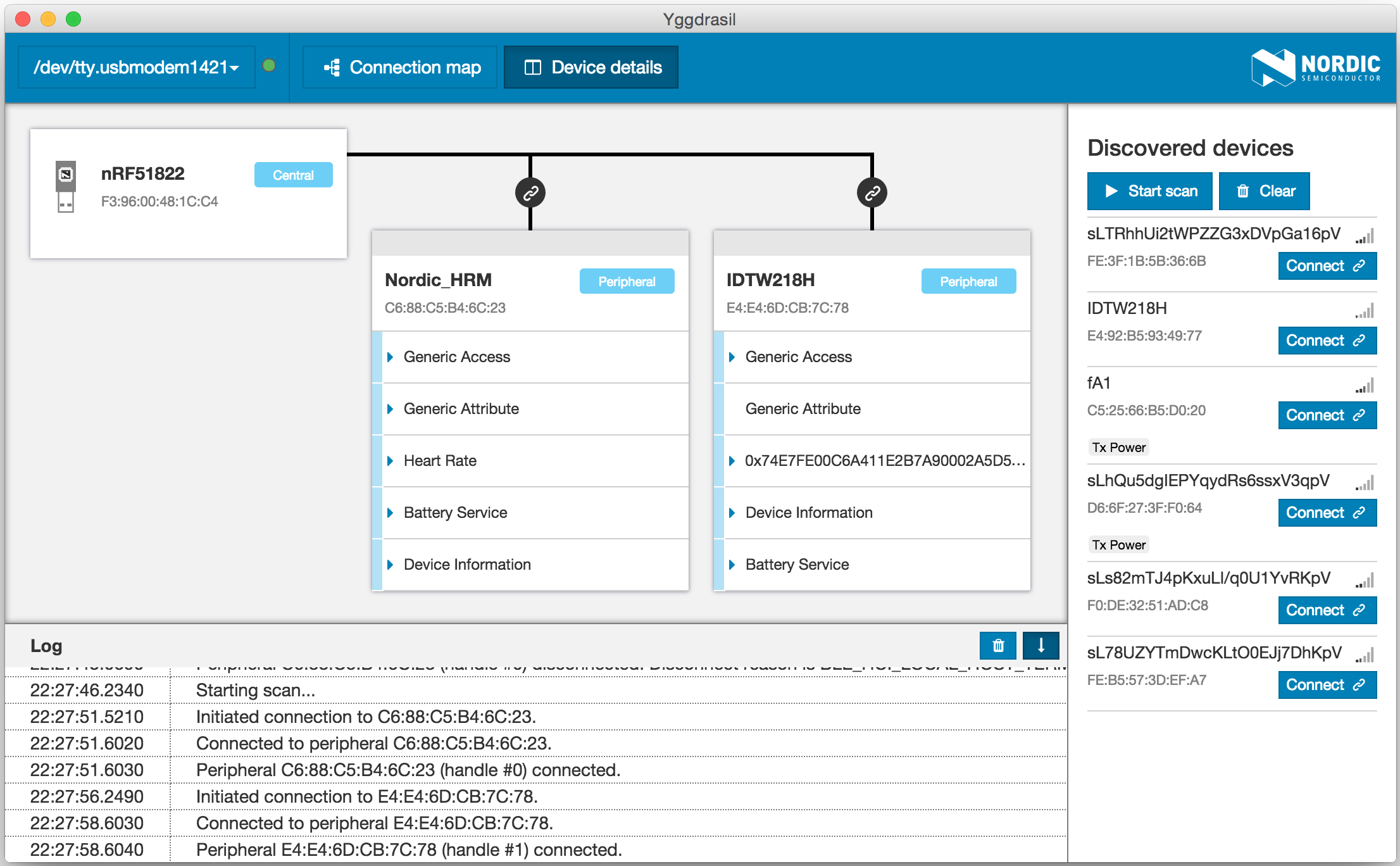The width and height of the screenshot is (1400, 866).
Task: Click signal strength icon for sLs82mTJ4pKxuLI/q0U1YvRKpV
Action: click(1365, 580)
